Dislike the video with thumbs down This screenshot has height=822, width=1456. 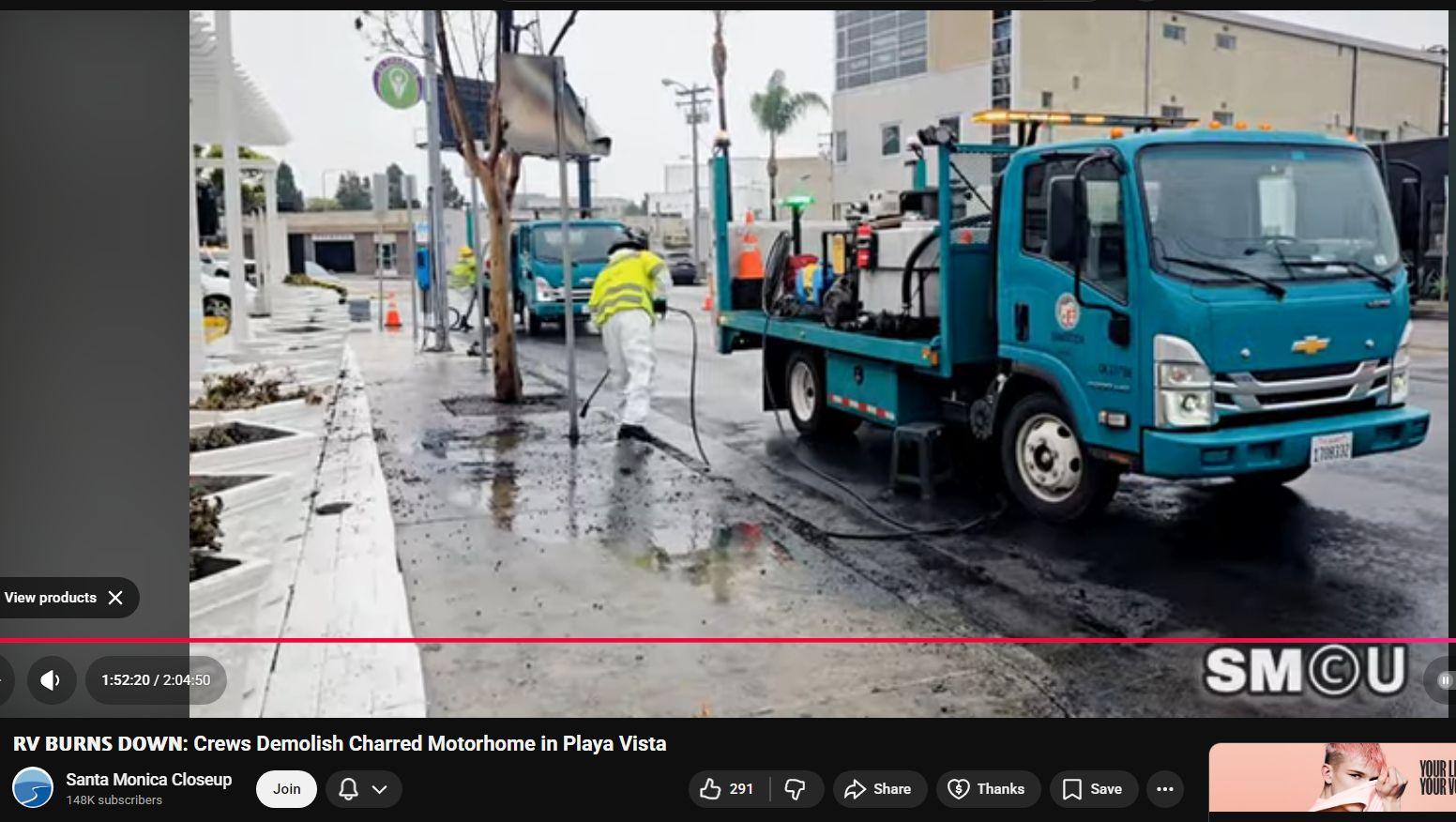click(796, 789)
